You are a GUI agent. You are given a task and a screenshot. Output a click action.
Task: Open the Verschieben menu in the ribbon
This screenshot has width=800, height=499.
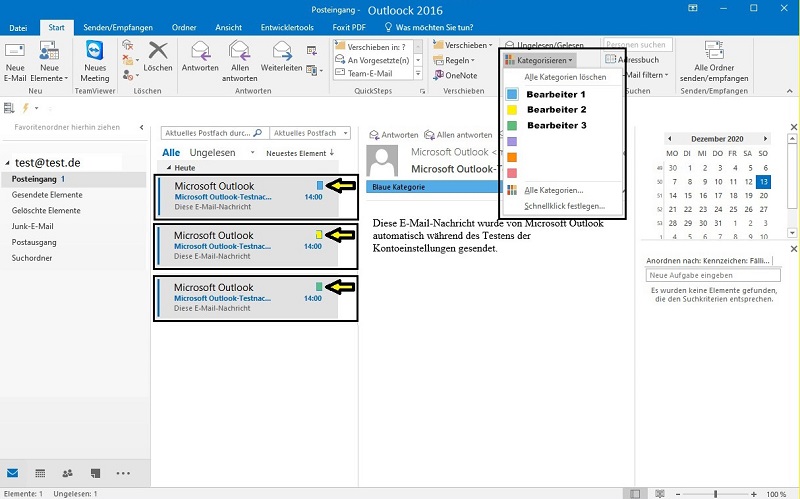pos(463,45)
